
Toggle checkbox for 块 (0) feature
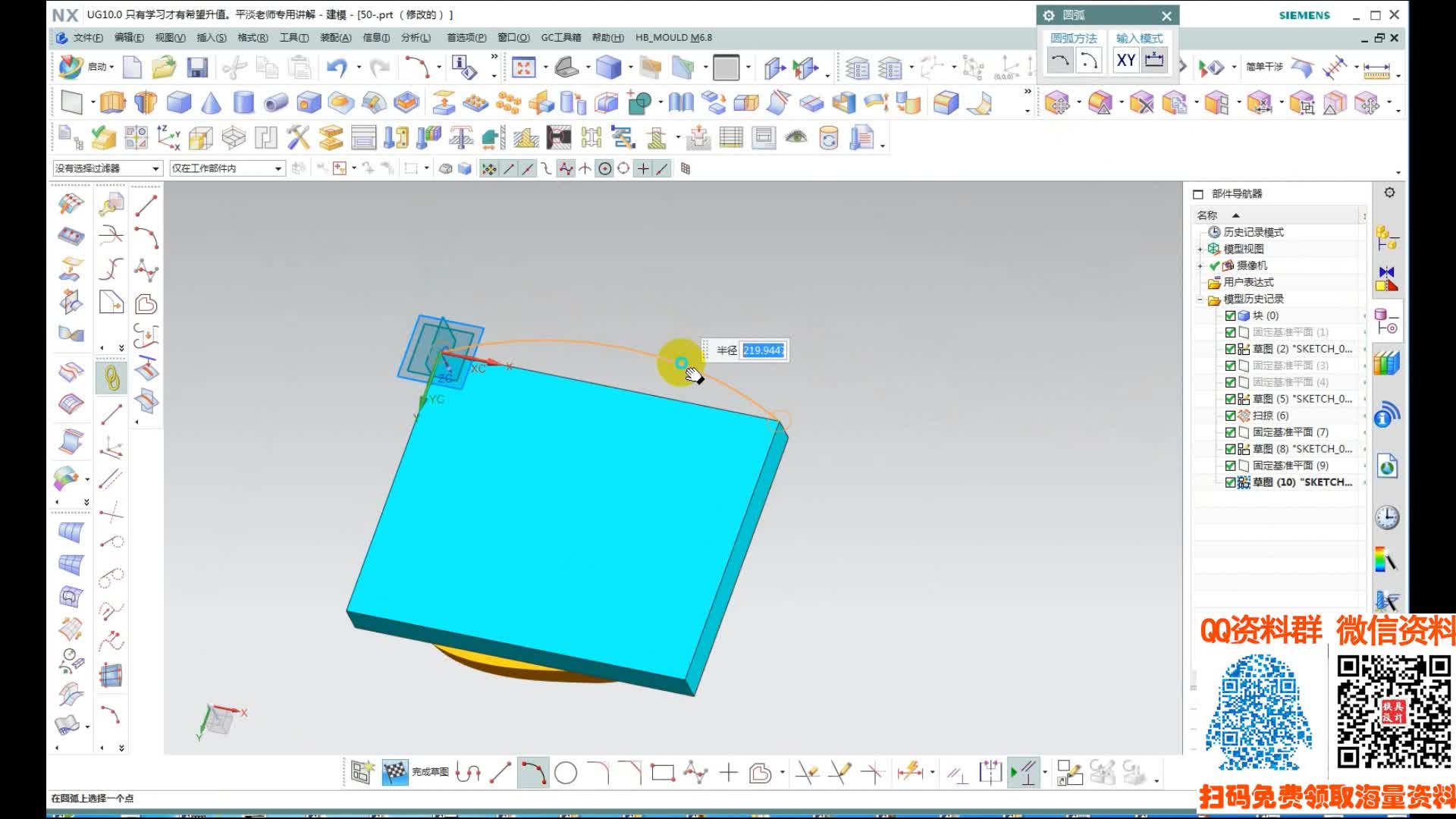[x=1230, y=315]
